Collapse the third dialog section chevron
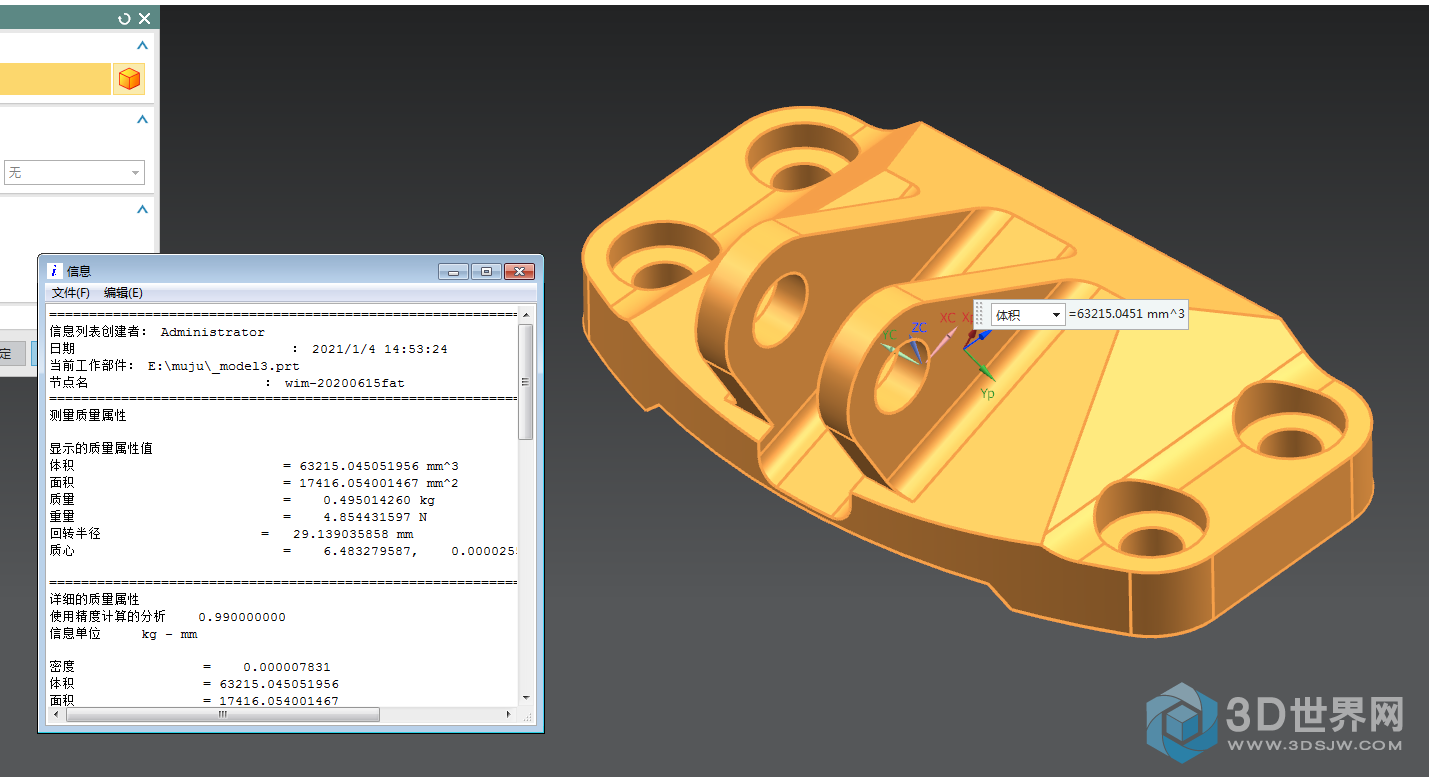Image resolution: width=1429 pixels, height=777 pixels. 142,209
